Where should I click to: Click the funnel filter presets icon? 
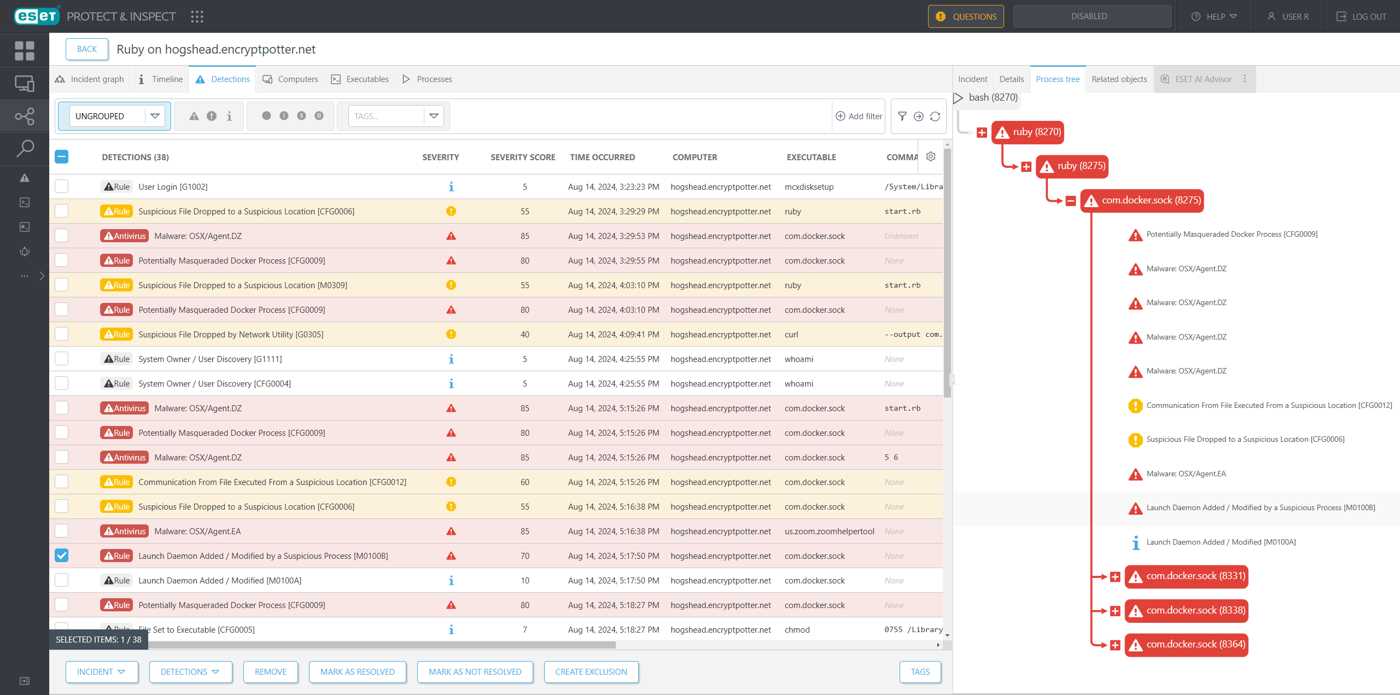point(902,116)
